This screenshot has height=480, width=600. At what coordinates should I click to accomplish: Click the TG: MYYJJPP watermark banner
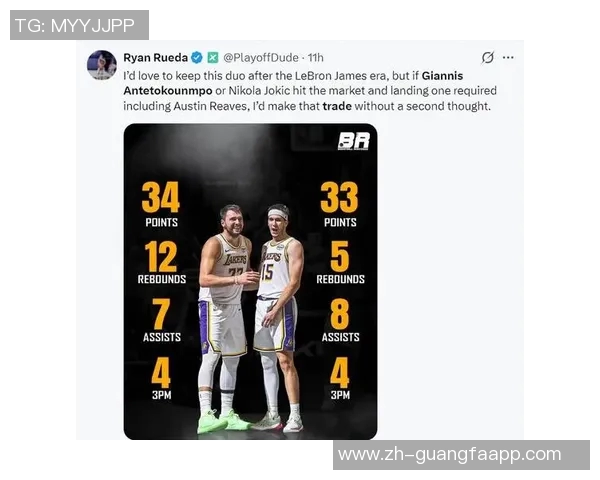[x=79, y=25]
